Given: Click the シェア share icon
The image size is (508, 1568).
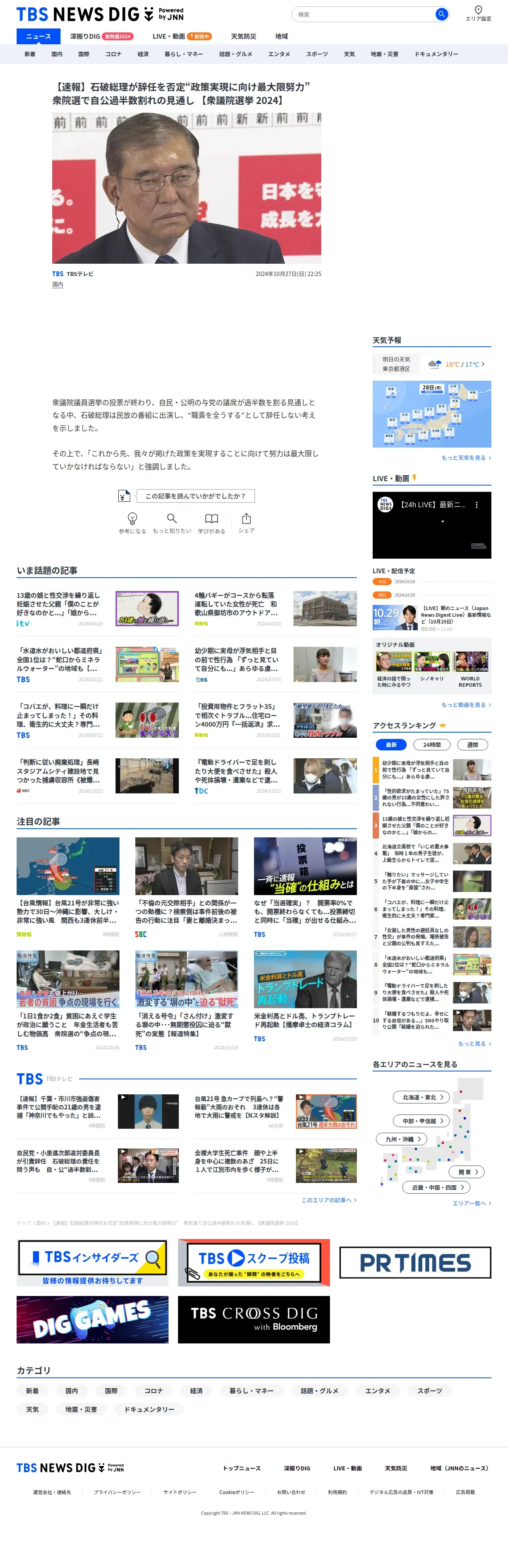Looking at the screenshot, I should [246, 518].
